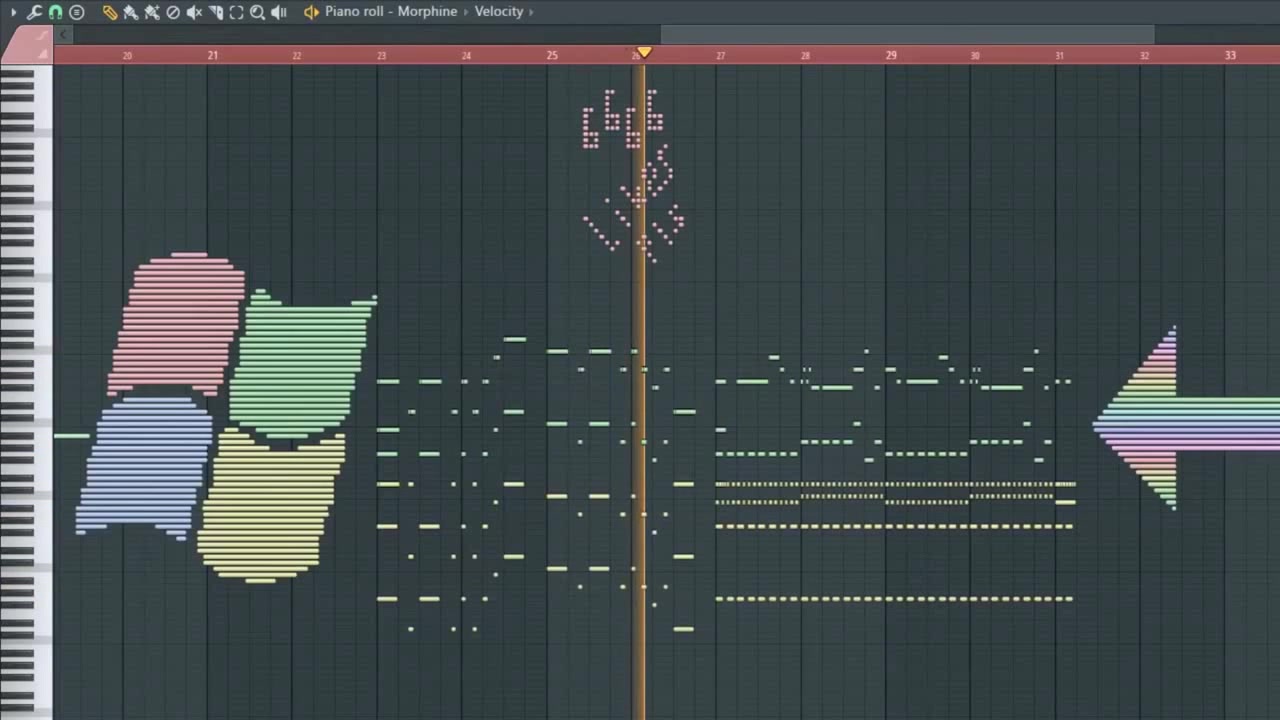Select the Paint brush tool

(130, 11)
